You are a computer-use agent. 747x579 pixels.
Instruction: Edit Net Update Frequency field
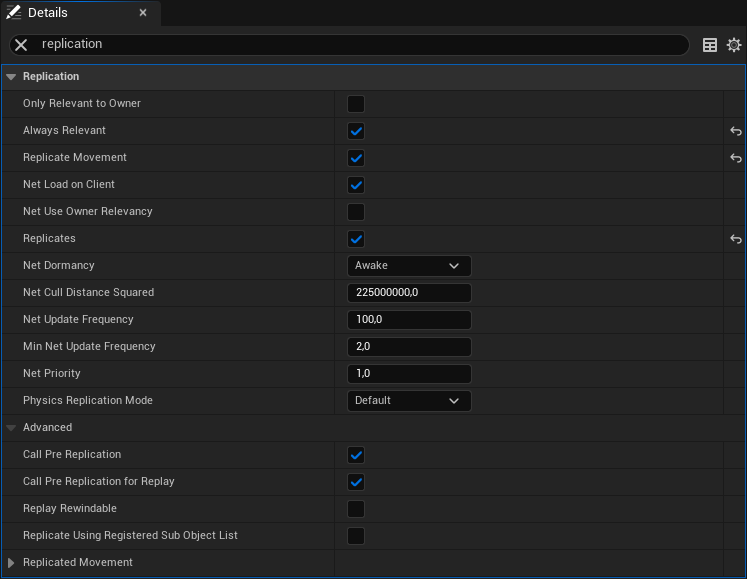[409, 320]
